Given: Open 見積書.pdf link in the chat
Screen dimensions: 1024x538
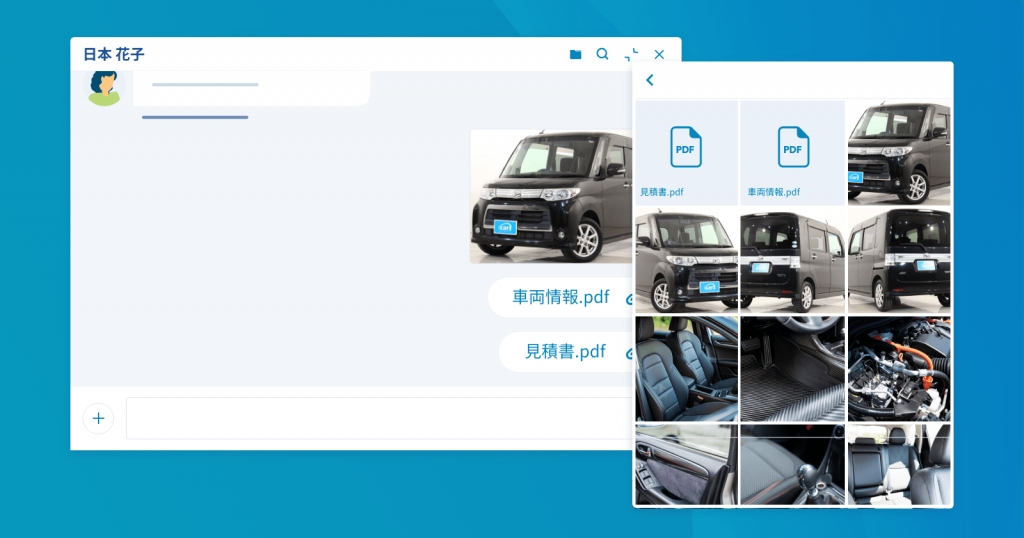Looking at the screenshot, I should (x=566, y=351).
